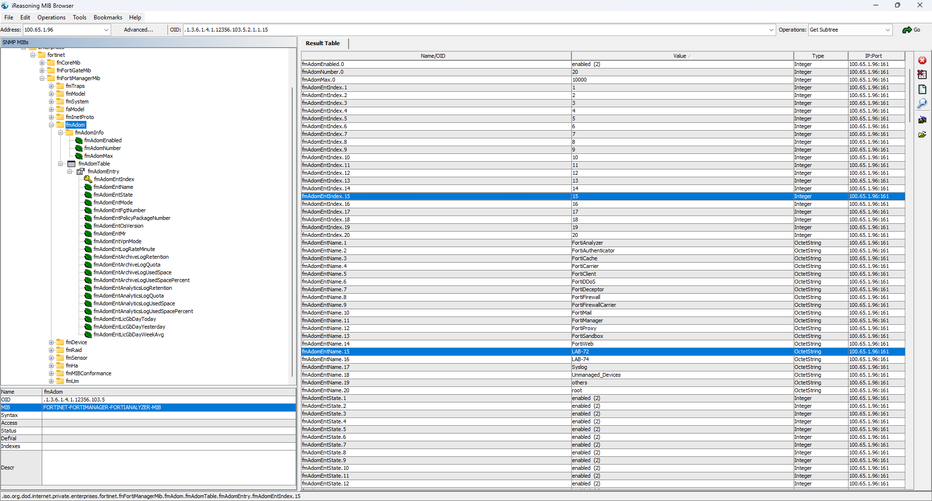Click the result table vertical scrollbar

(x=908, y=95)
